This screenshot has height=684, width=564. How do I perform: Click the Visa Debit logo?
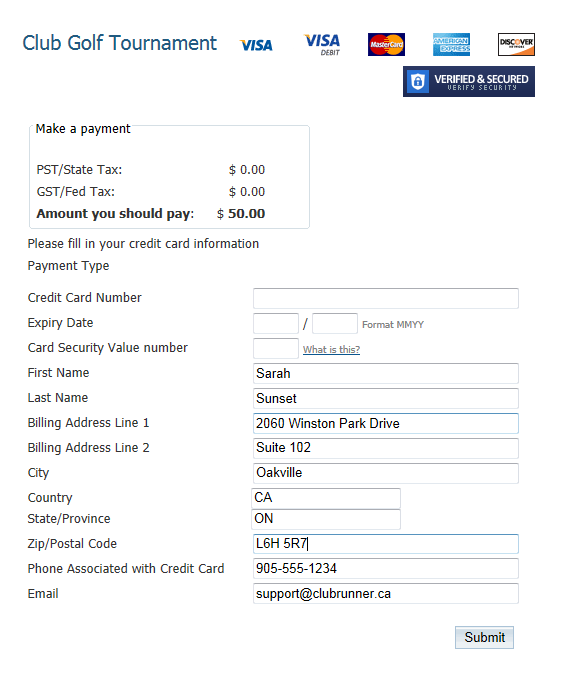(322, 44)
